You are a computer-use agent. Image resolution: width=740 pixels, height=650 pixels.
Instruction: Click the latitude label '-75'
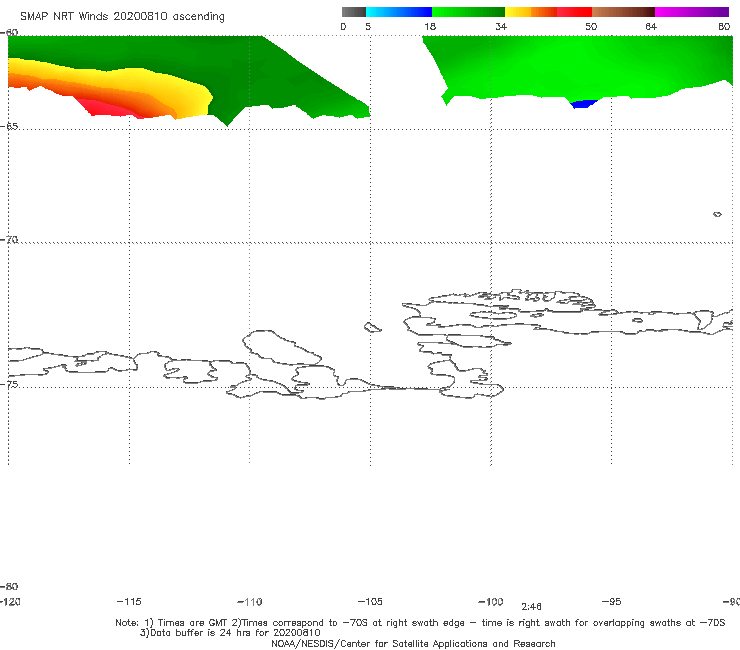coord(9,384)
